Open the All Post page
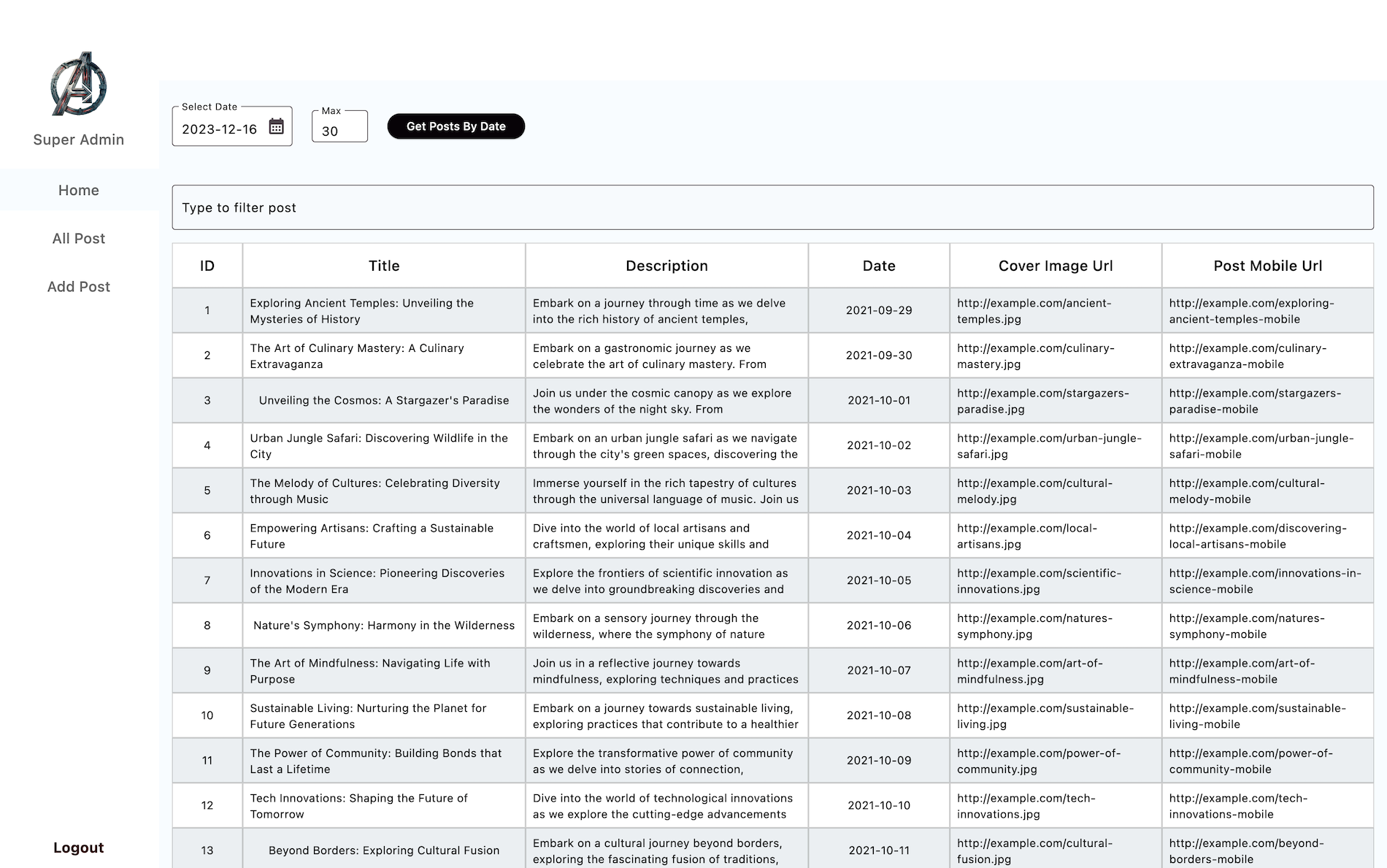Viewport: 1387px width, 868px height. [x=79, y=238]
